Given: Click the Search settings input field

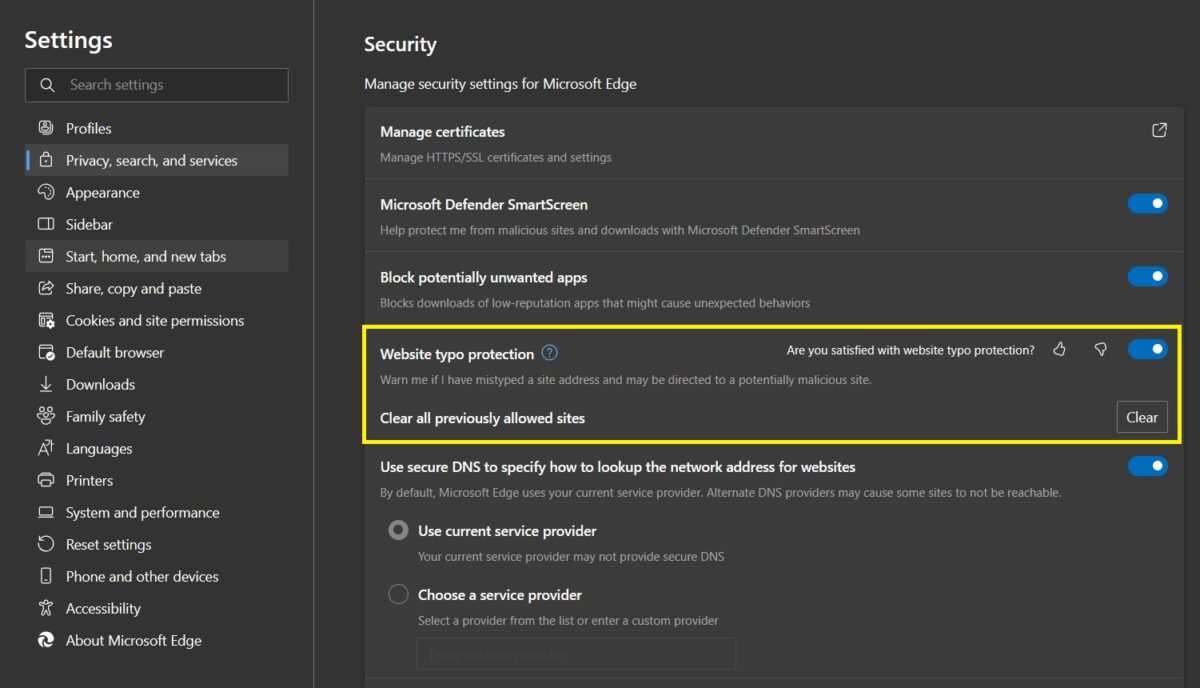Looking at the screenshot, I should [x=156, y=85].
